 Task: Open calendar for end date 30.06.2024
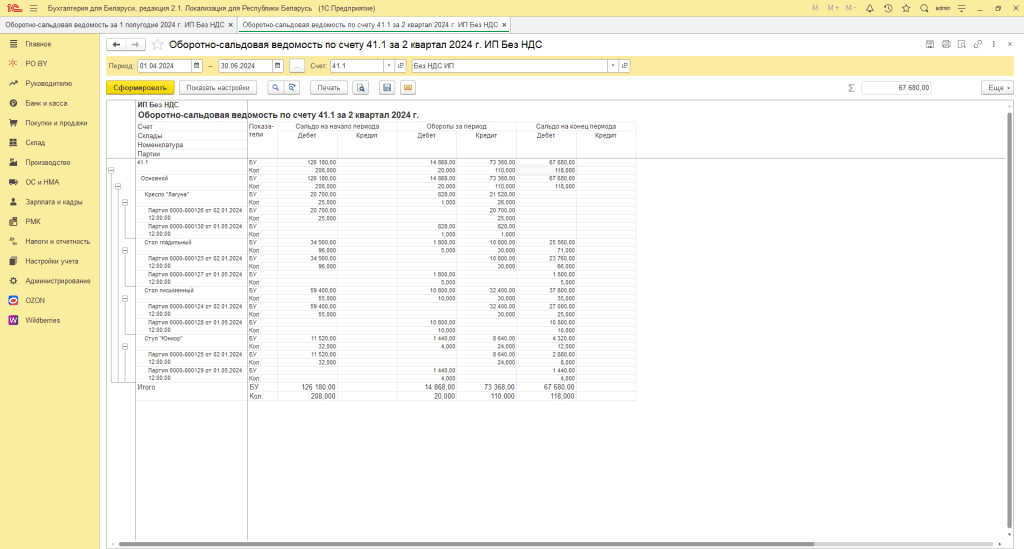coord(278,66)
